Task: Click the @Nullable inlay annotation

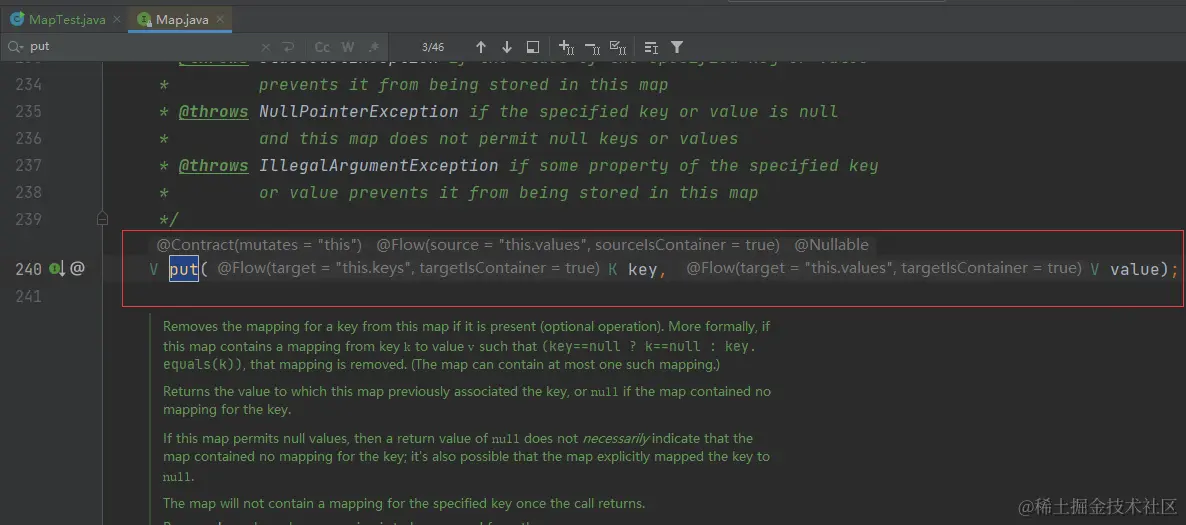Action: coord(831,245)
